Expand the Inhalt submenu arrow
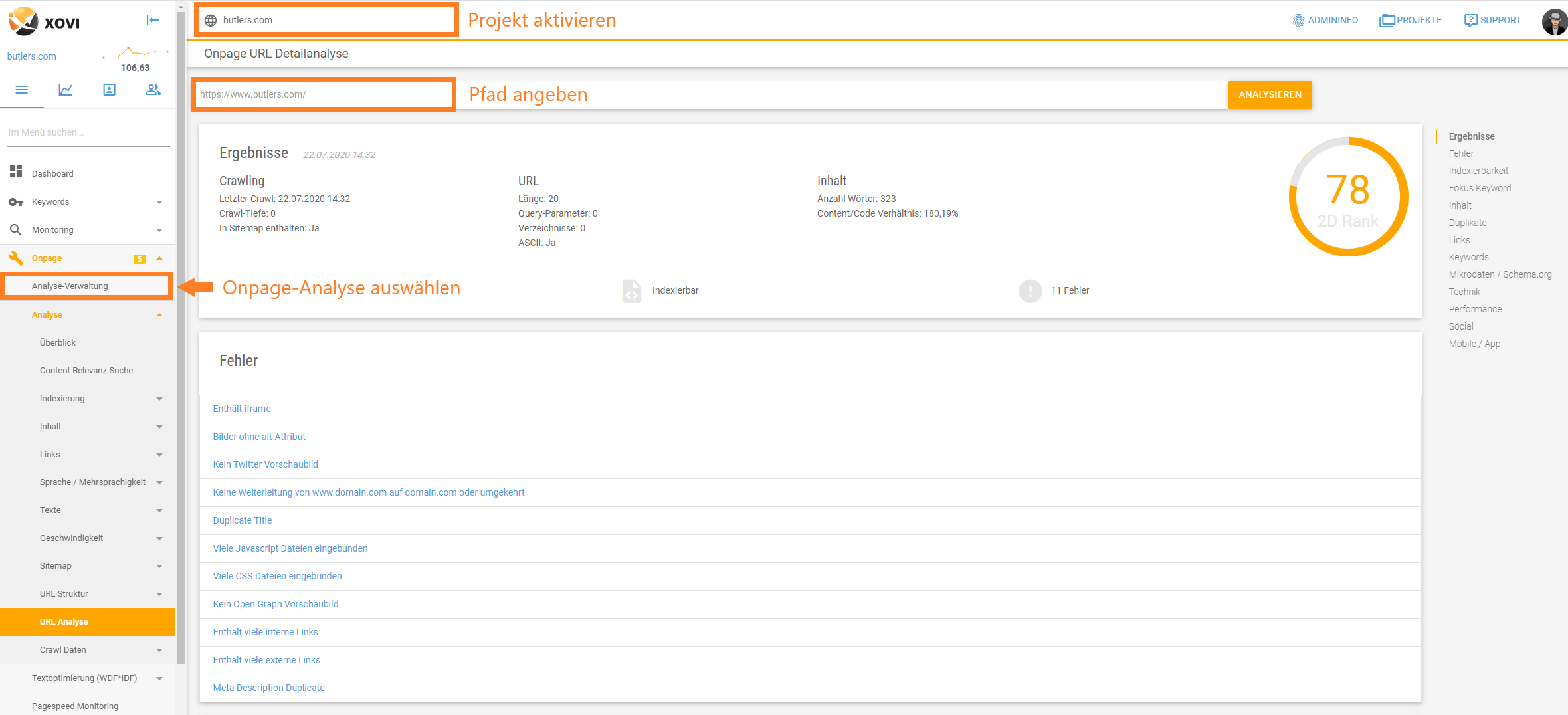Image resolution: width=1568 pixels, height=715 pixels. tap(159, 427)
